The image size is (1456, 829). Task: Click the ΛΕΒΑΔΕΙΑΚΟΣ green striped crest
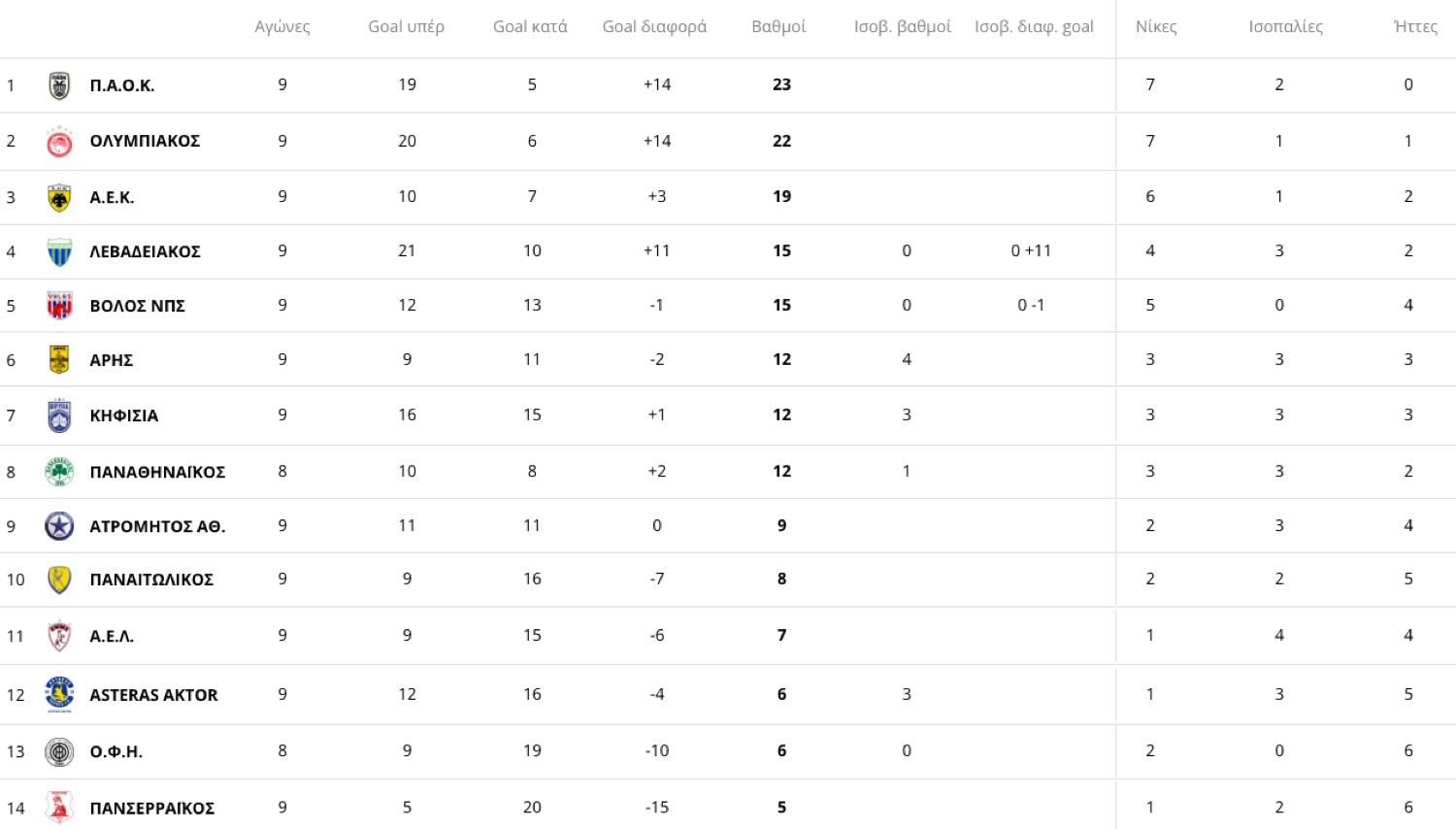[59, 252]
